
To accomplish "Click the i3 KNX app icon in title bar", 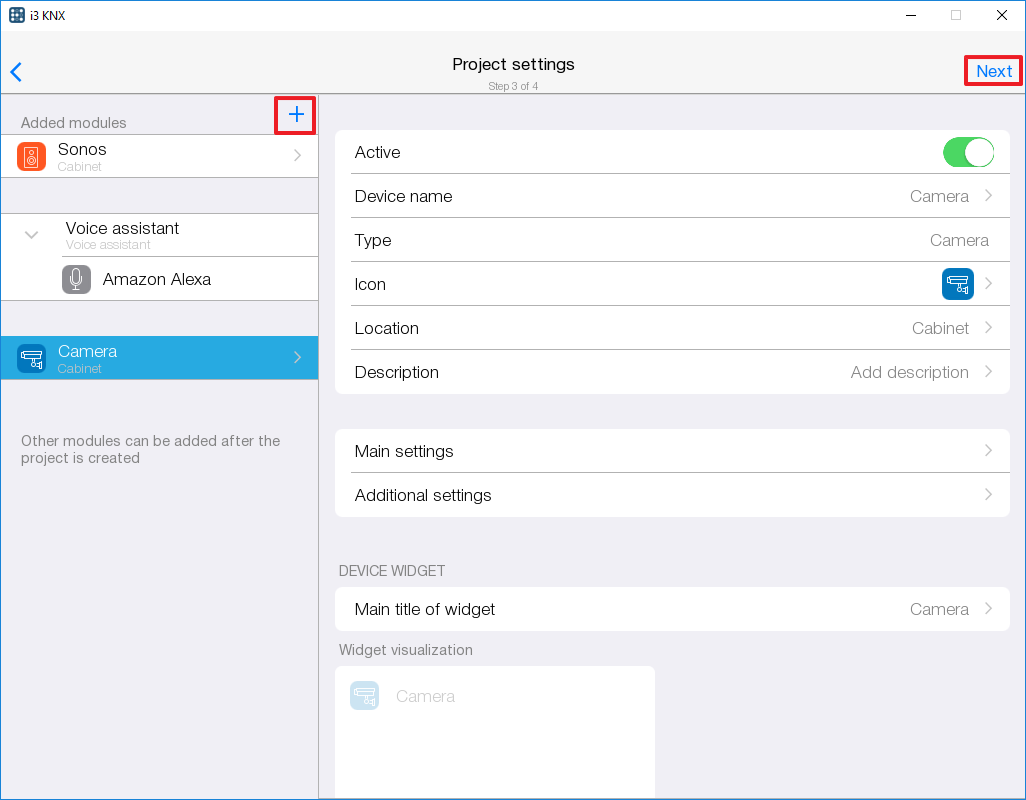I will pyautogui.click(x=16, y=15).
